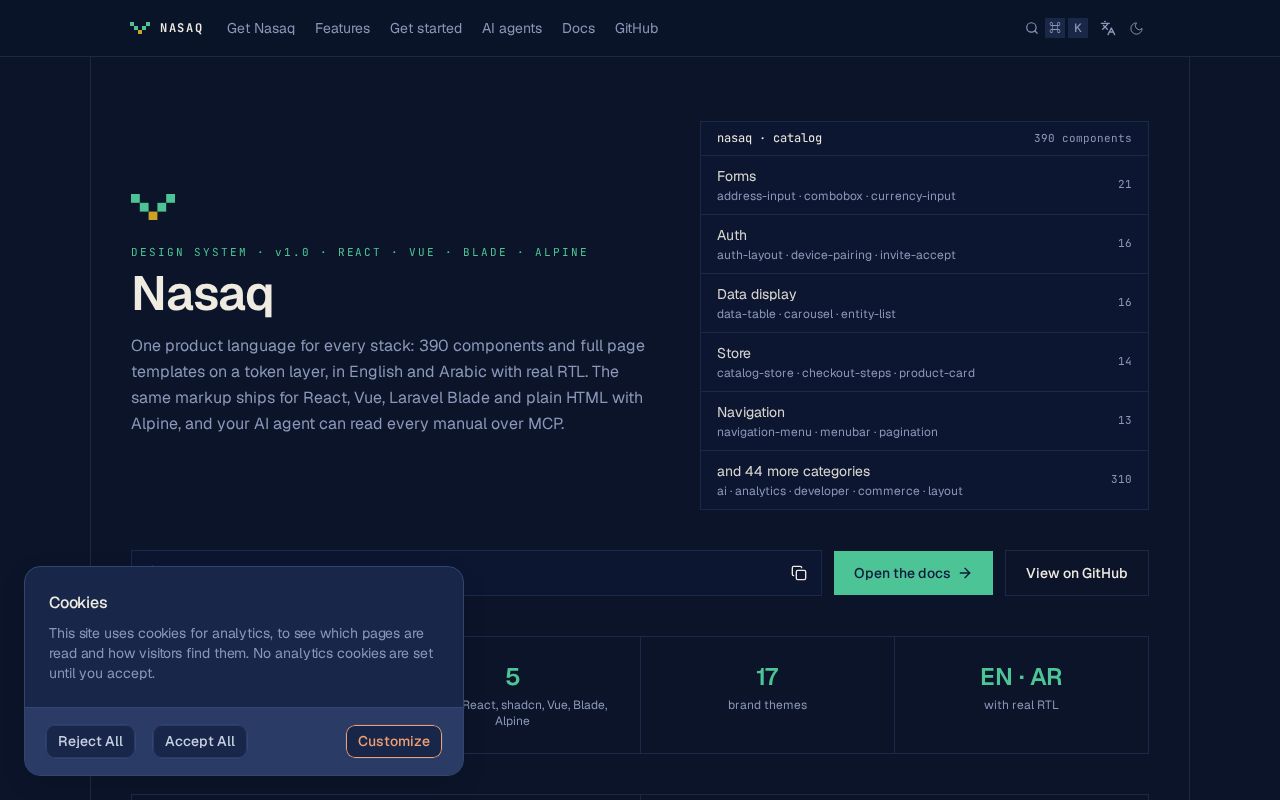Visit GitHub nav link
1280x800 pixels.
(x=636, y=28)
